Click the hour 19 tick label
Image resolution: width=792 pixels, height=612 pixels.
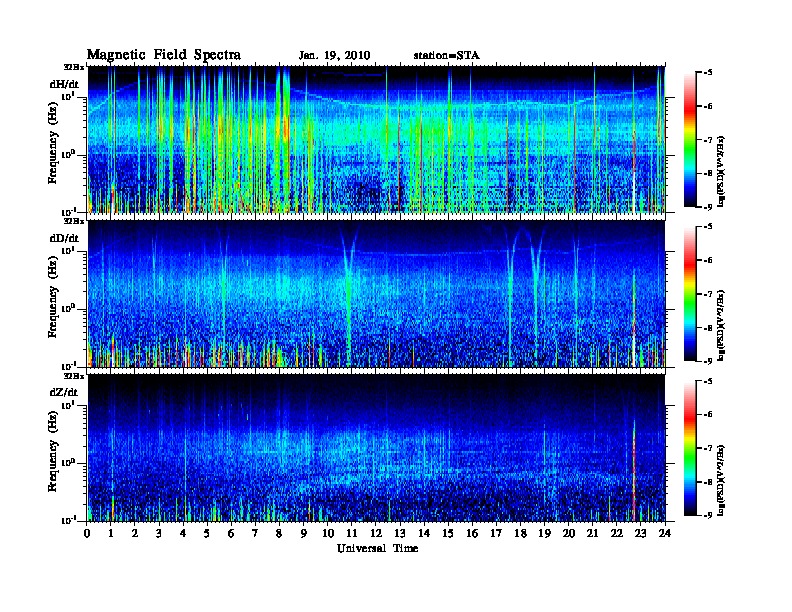[x=544, y=533]
